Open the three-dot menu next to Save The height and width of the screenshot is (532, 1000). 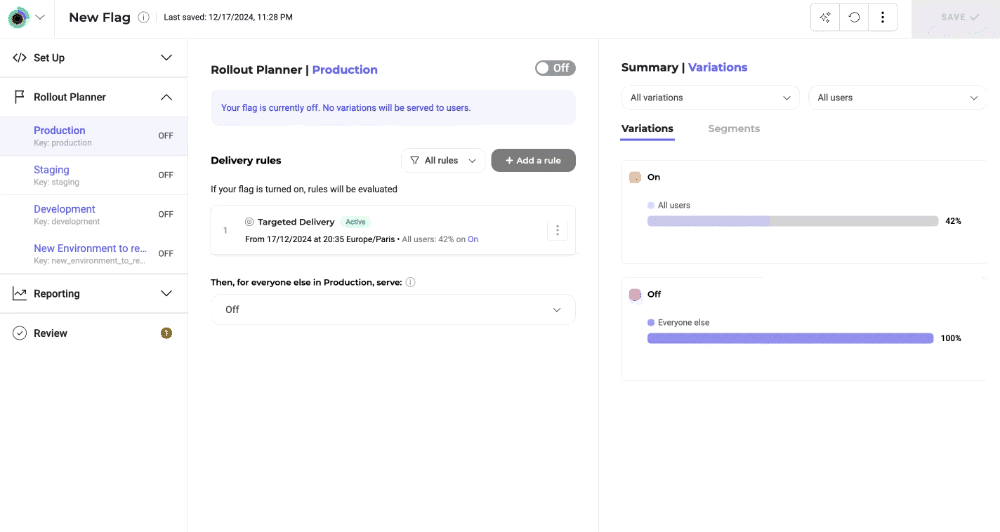[883, 17]
